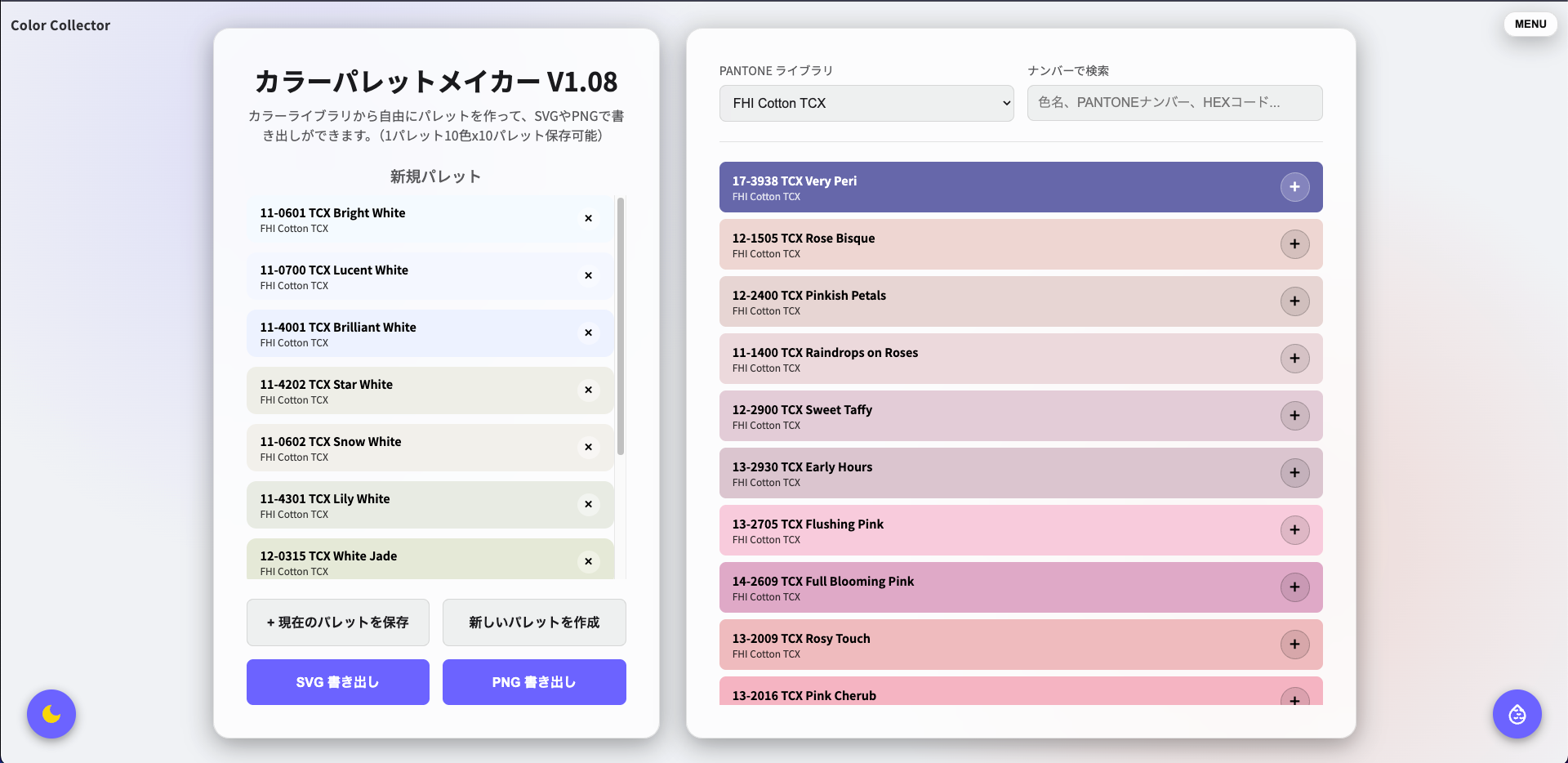This screenshot has width=1568, height=763.
Task: Remove 11-0700 TCX Lucent White from palette
Action: click(588, 276)
